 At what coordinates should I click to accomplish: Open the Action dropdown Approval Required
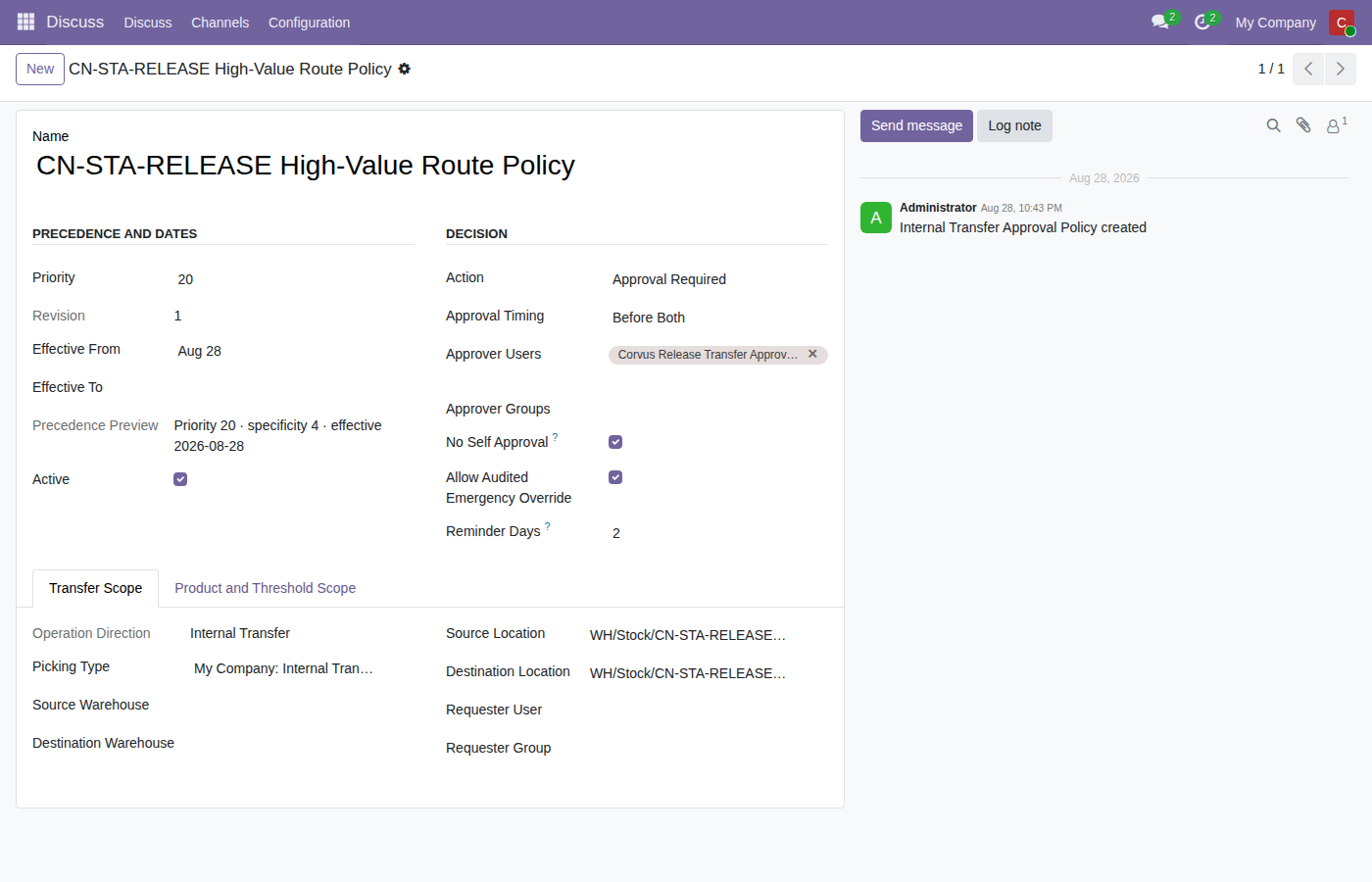[718, 279]
